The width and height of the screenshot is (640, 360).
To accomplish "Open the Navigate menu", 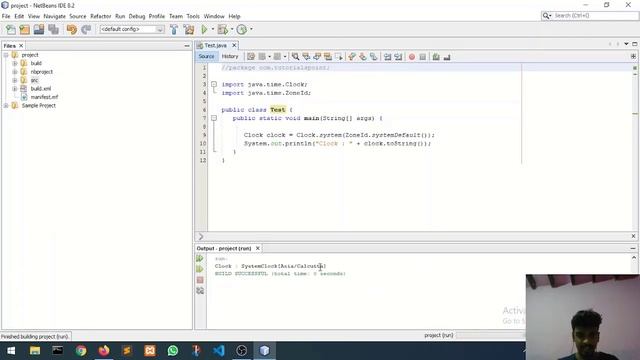I will pyautogui.click(x=55, y=16).
